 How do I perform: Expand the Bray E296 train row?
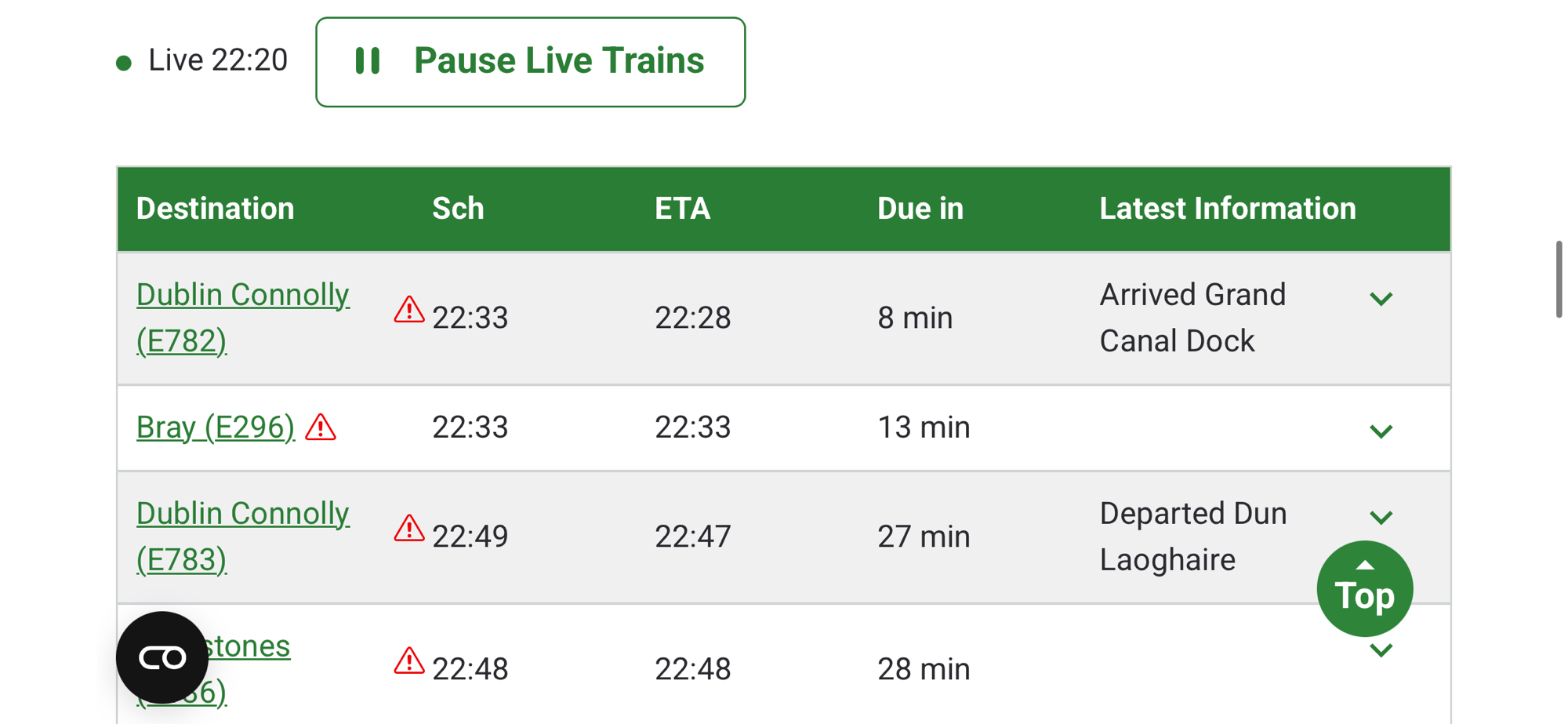[x=1381, y=431]
